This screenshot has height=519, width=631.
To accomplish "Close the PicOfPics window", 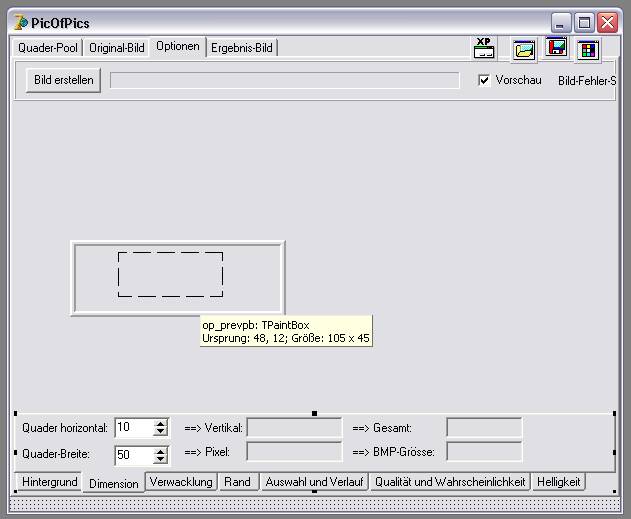I will click(607, 23).
